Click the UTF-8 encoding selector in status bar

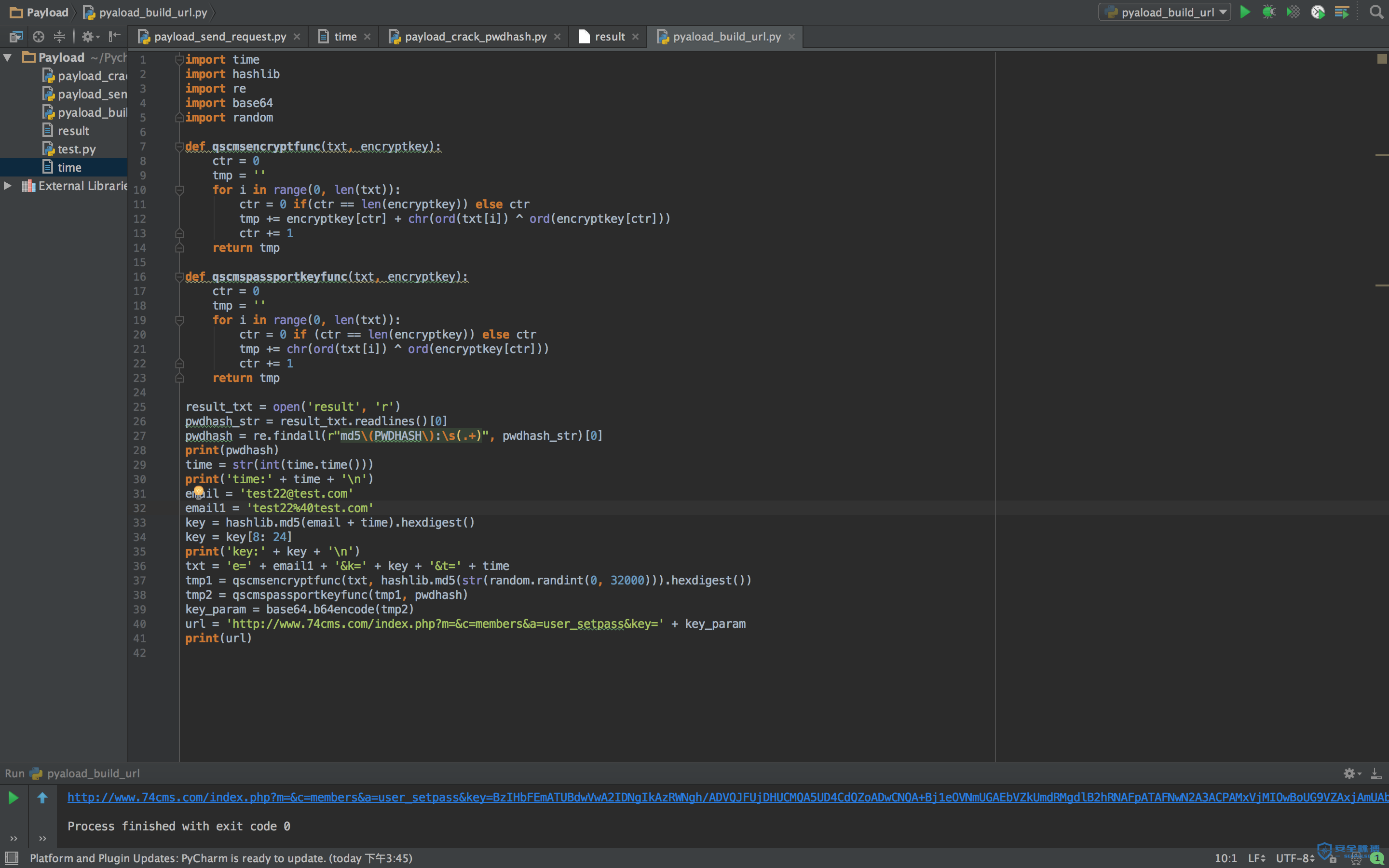pos(1295,858)
